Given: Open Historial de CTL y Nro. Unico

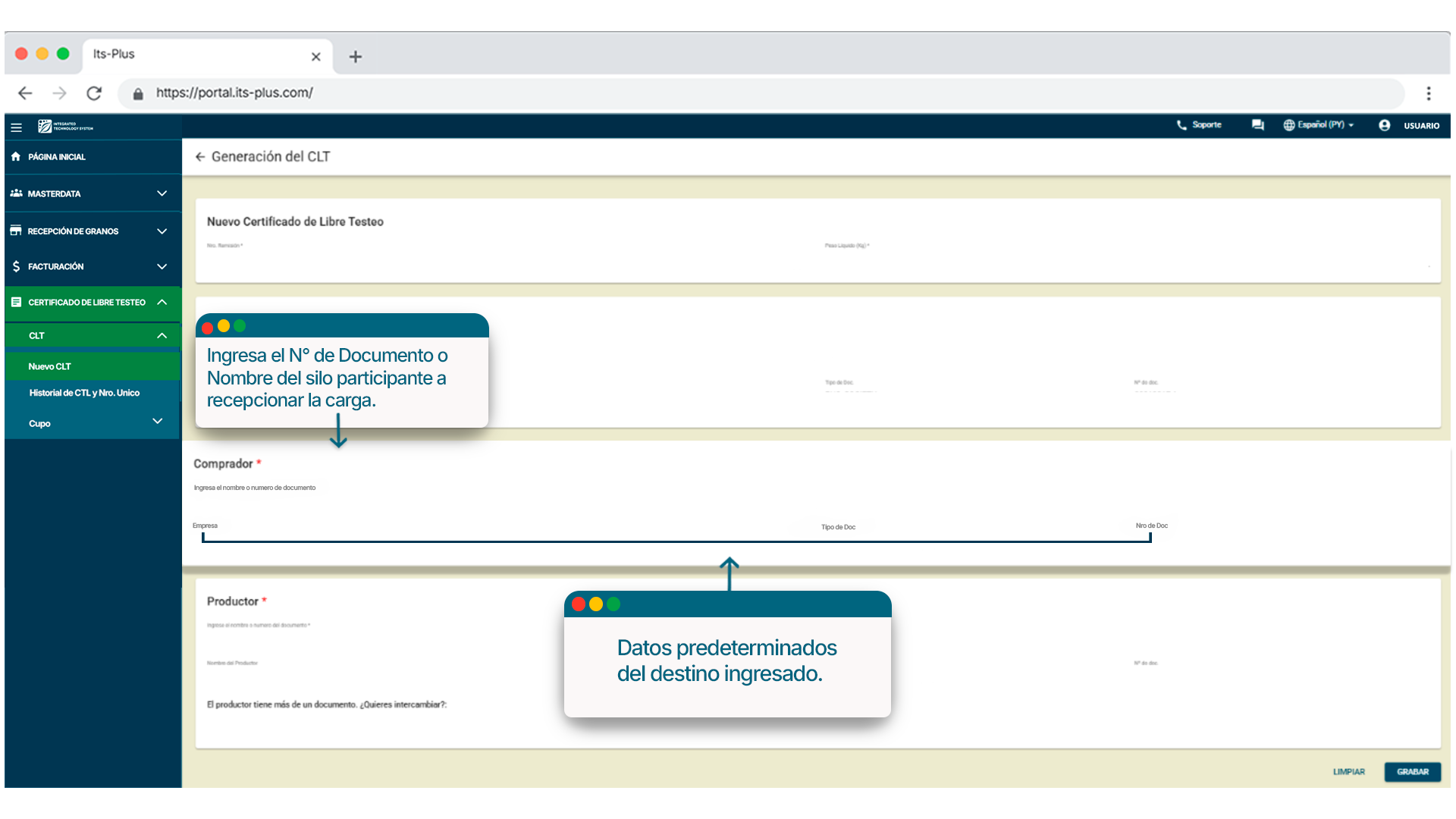Looking at the screenshot, I should (x=84, y=393).
